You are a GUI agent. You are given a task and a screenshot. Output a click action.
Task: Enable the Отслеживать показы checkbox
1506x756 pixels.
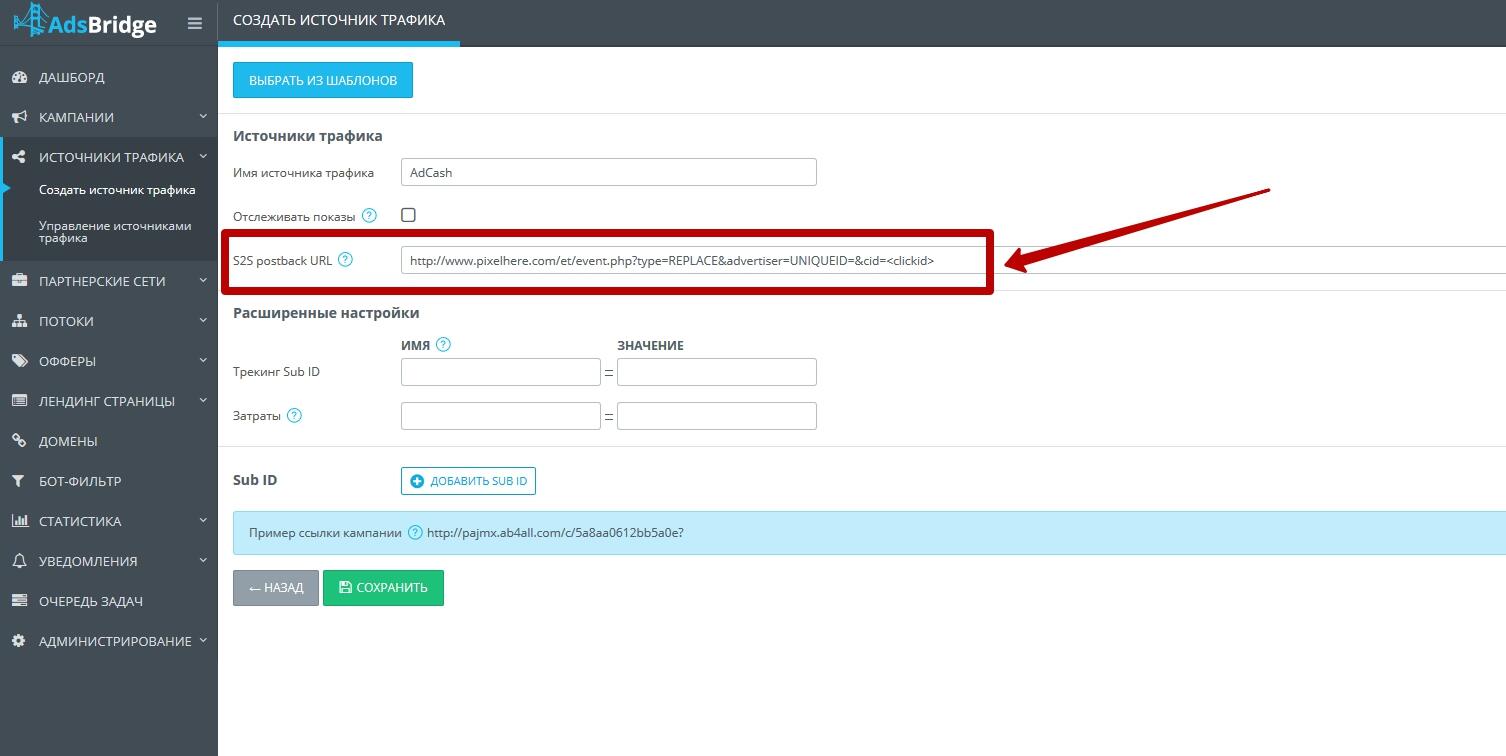click(x=408, y=215)
